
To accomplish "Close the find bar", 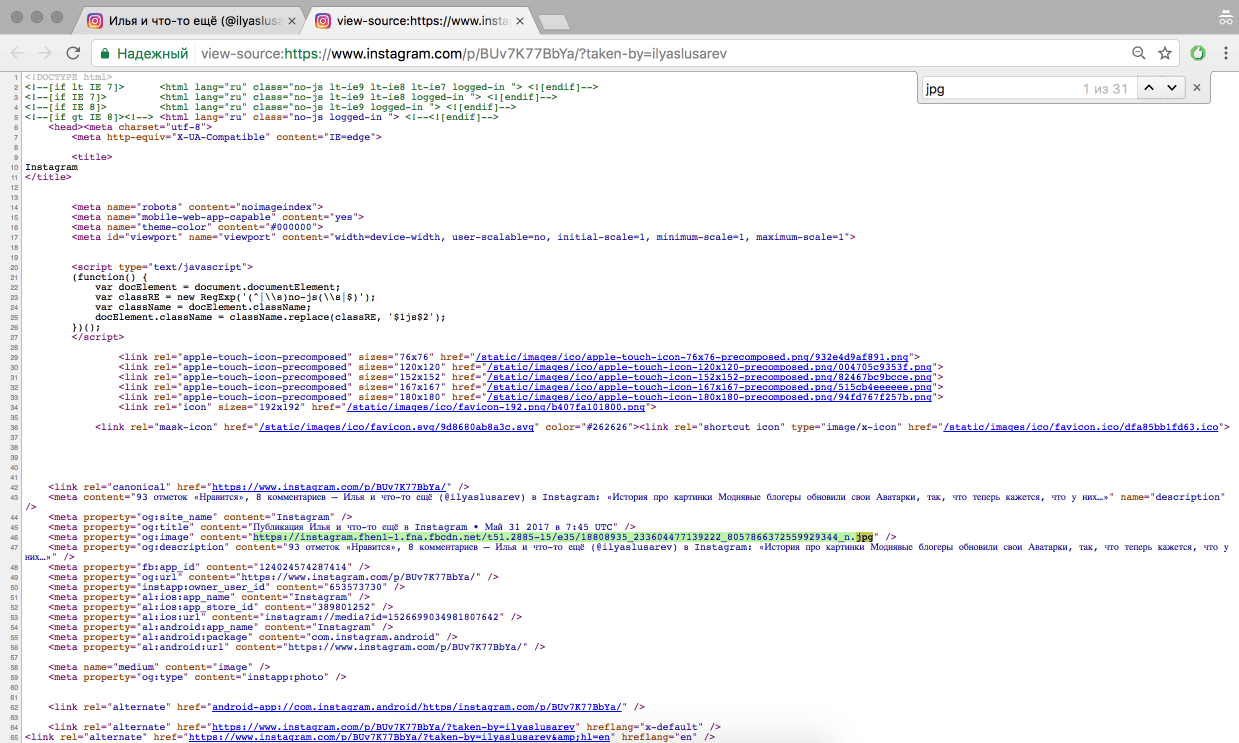I will [1198, 88].
